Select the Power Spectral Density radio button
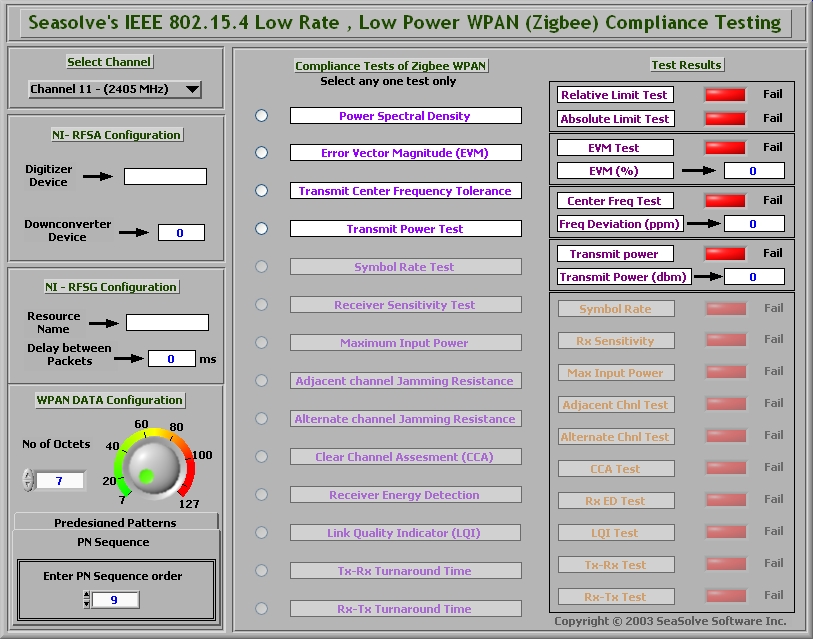Screen dimensions: 813x639 click(262, 115)
